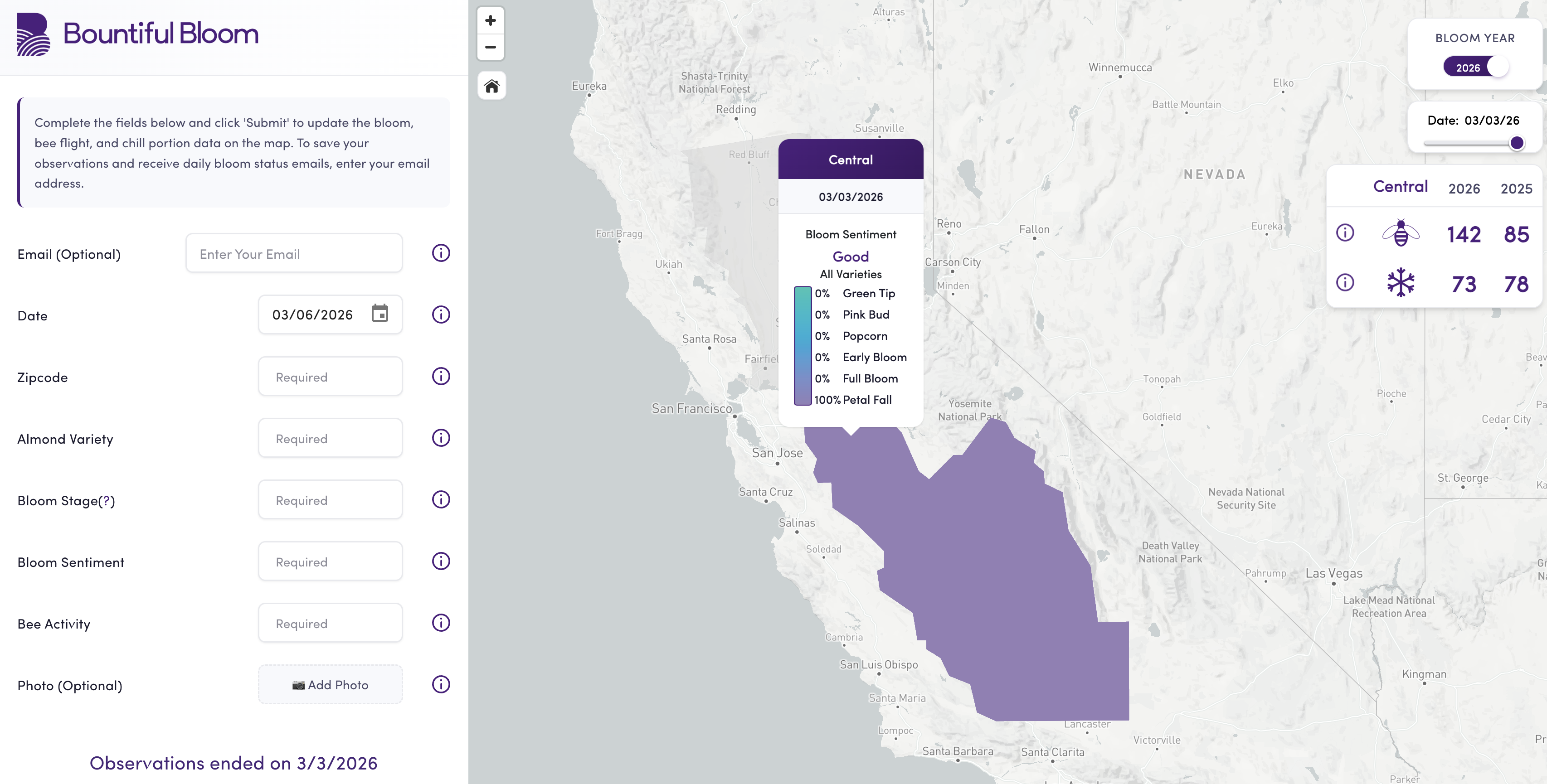The image size is (1547, 784).
Task: Click info icon beside Photo field
Action: [441, 684]
